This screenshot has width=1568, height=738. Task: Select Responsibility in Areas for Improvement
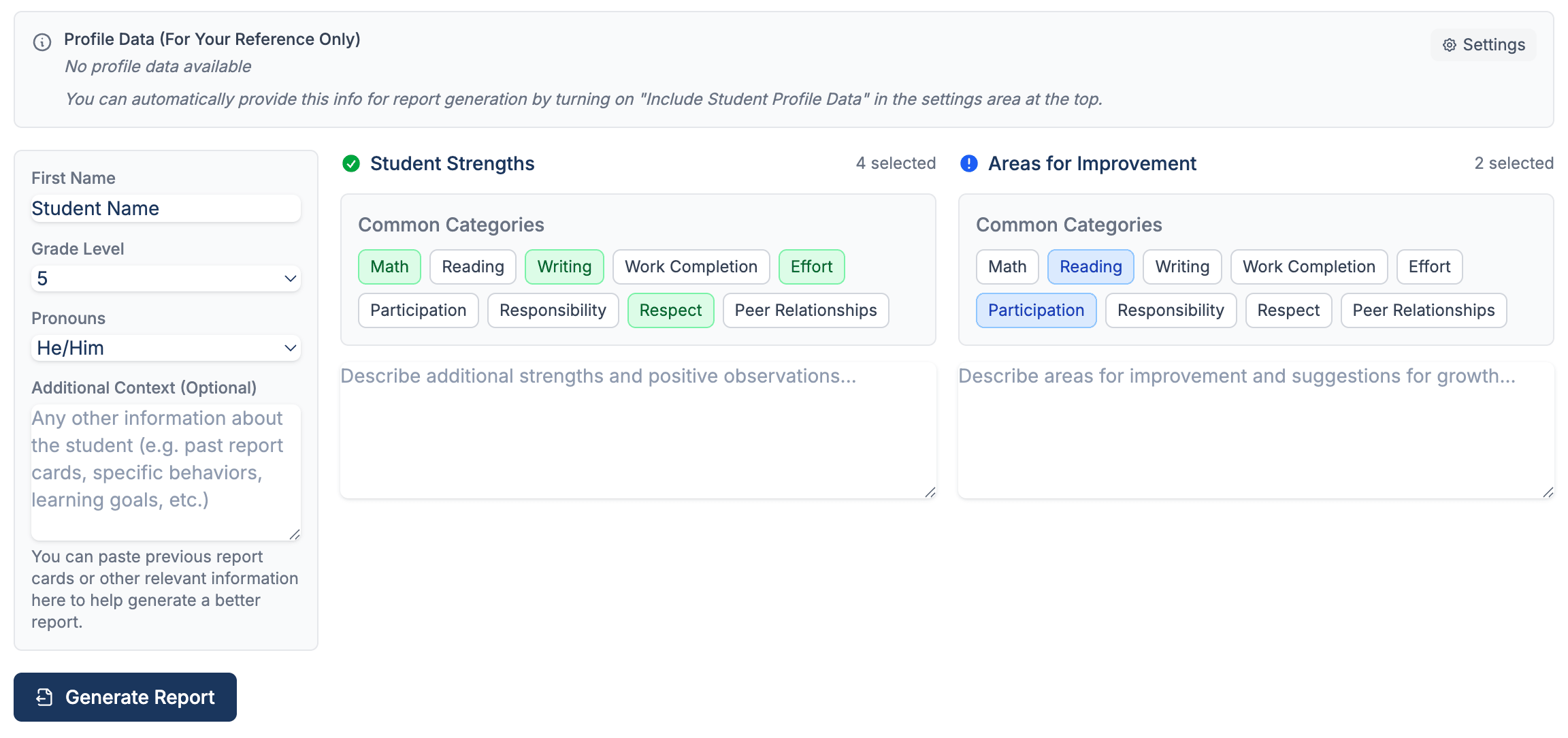coord(1170,310)
